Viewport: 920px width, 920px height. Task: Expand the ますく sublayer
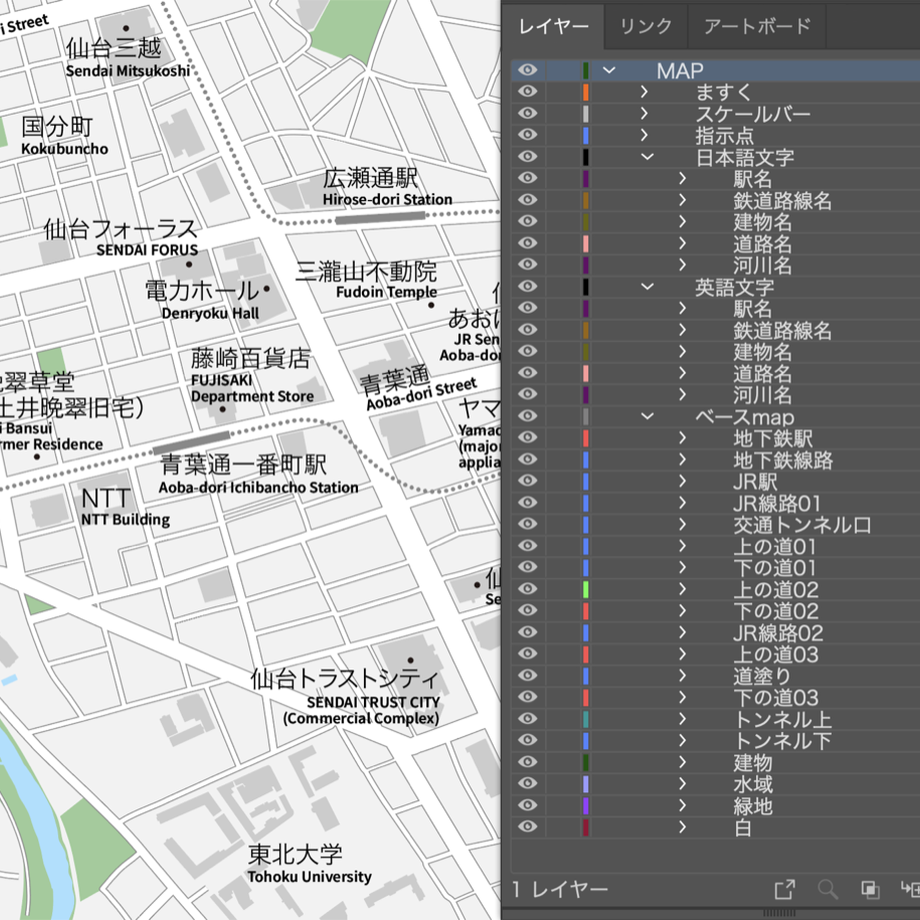point(644,92)
